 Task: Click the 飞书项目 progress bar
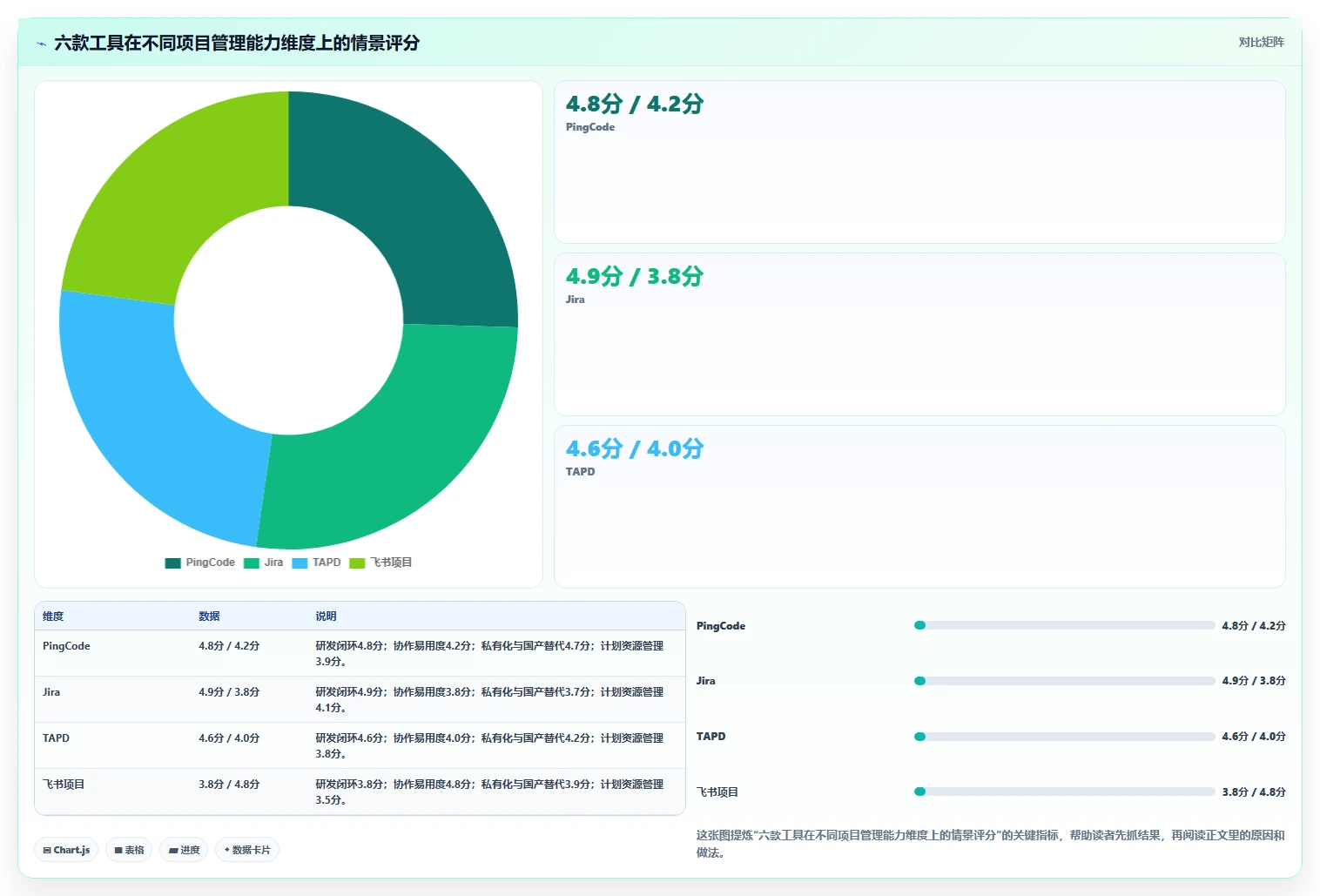tap(1064, 792)
